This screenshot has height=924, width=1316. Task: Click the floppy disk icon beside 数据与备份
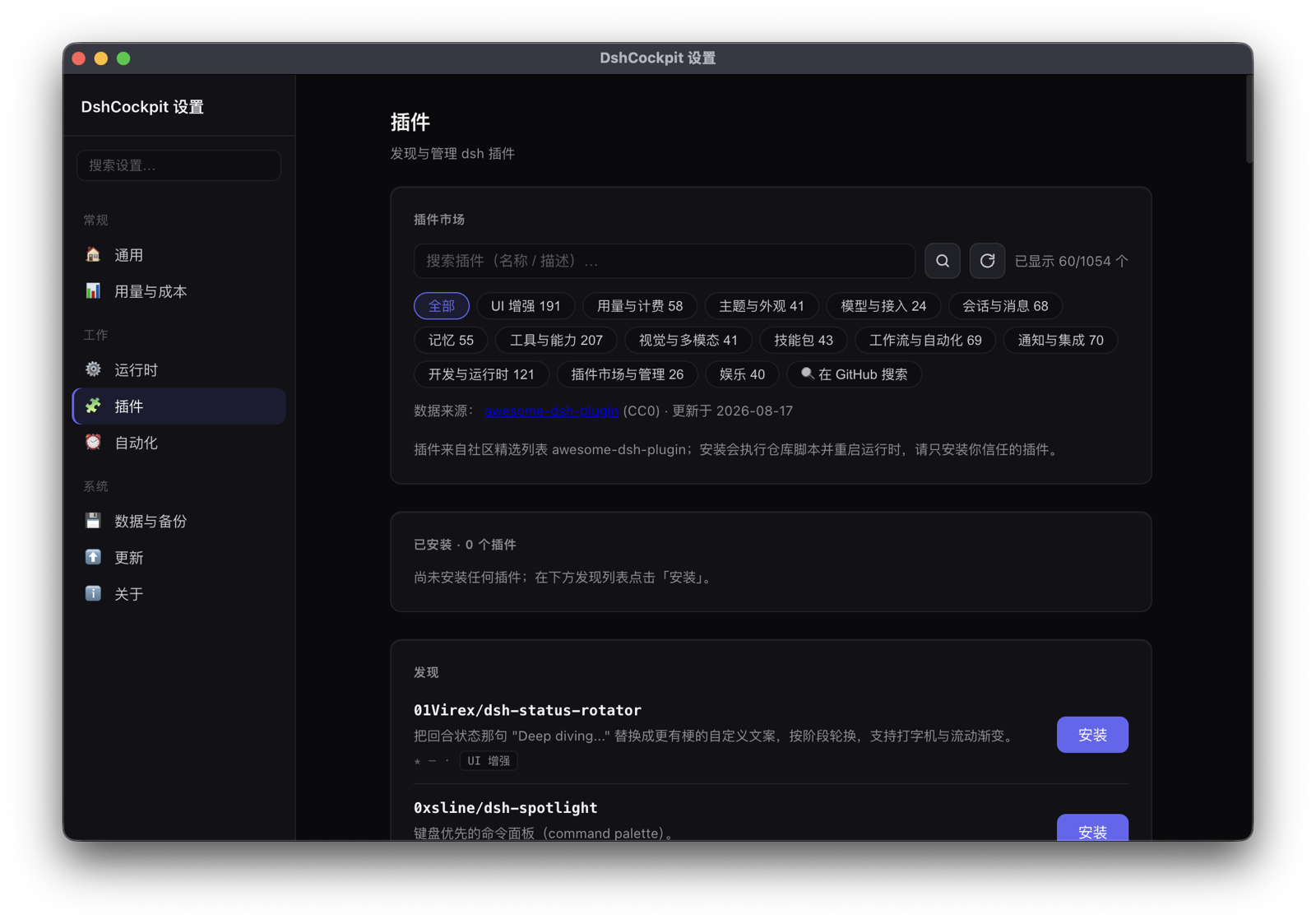[x=94, y=521]
